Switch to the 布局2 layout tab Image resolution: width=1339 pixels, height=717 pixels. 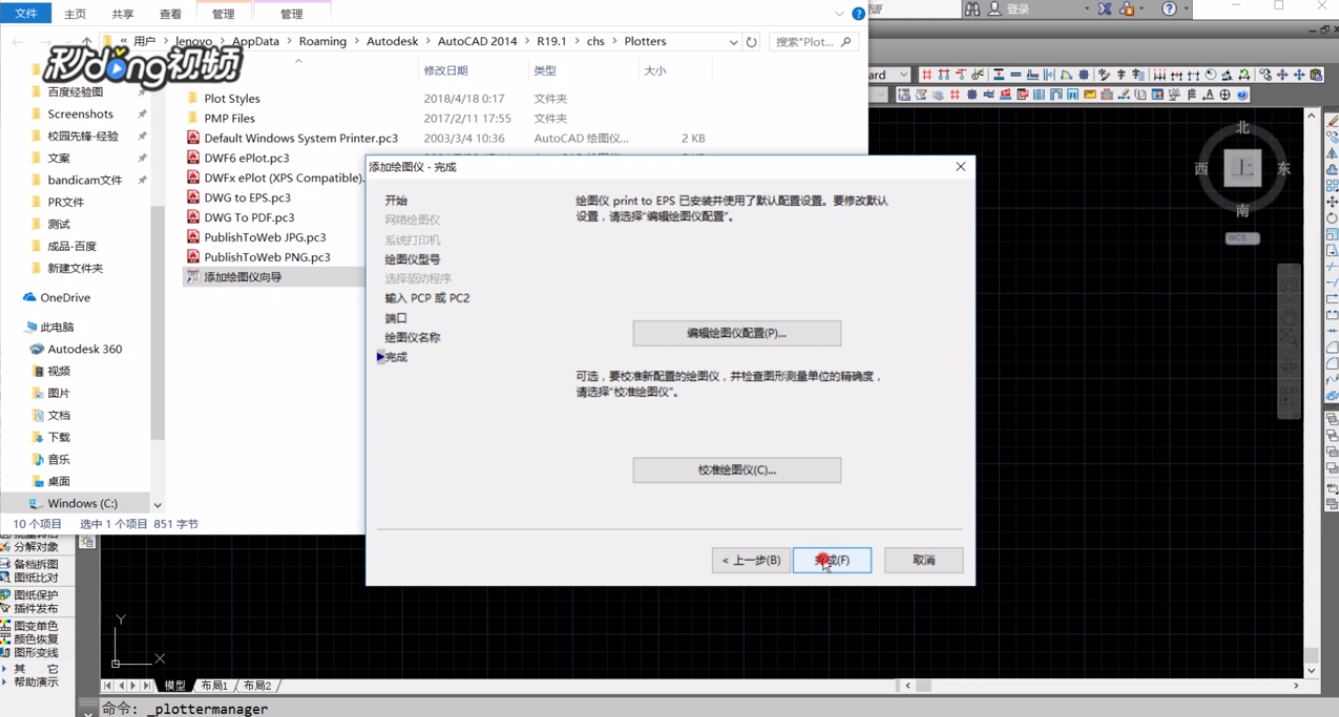pos(257,685)
